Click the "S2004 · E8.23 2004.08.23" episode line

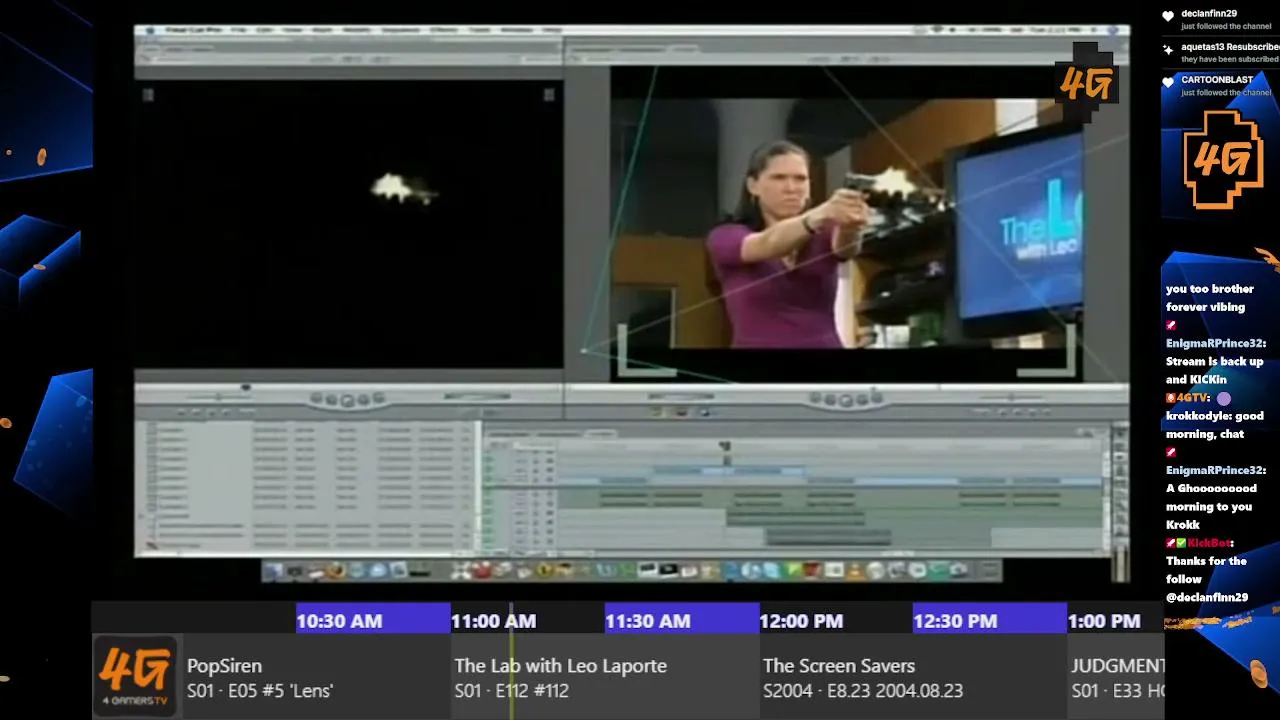point(863,691)
